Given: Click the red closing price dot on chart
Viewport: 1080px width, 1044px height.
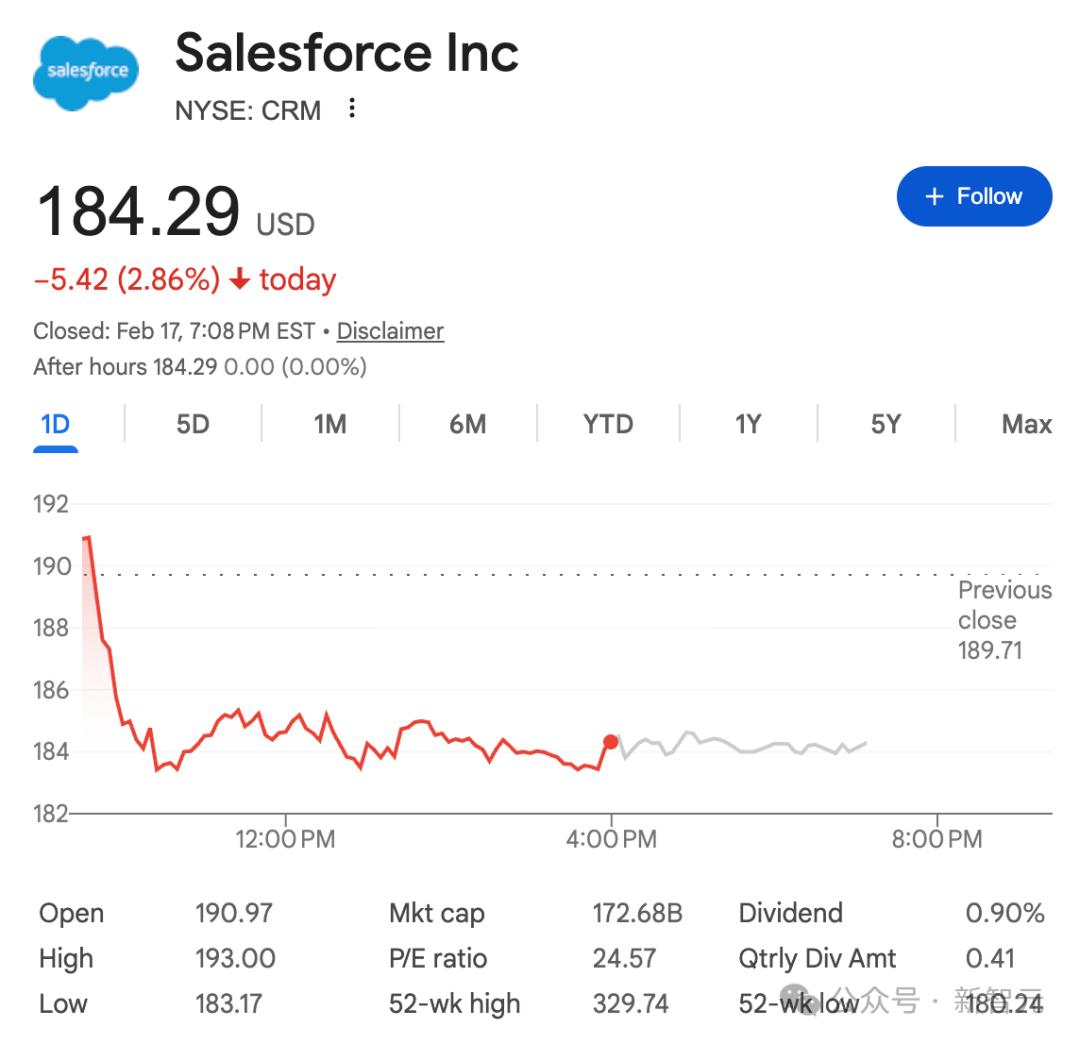Looking at the screenshot, I should click(x=611, y=742).
